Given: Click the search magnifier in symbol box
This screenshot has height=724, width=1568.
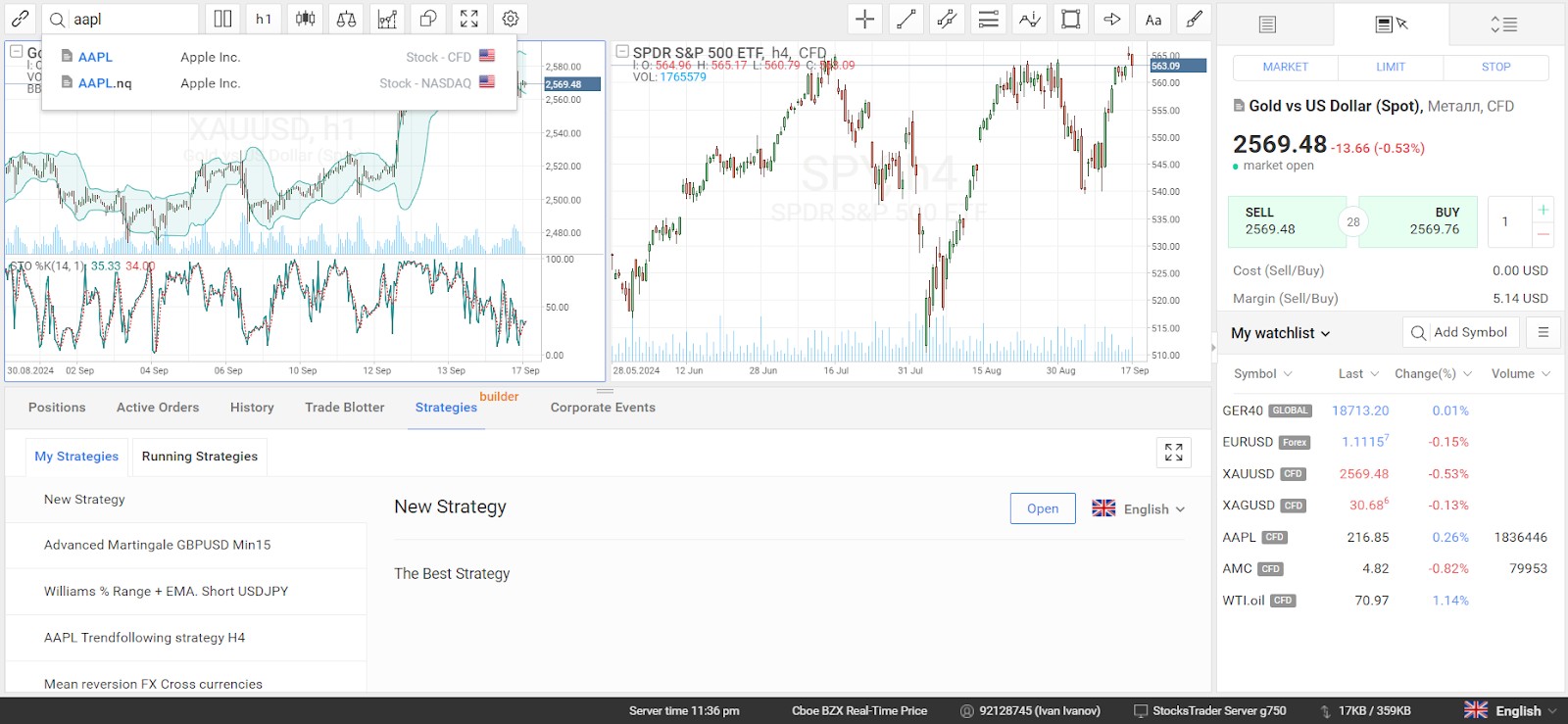Looking at the screenshot, I should (x=57, y=20).
